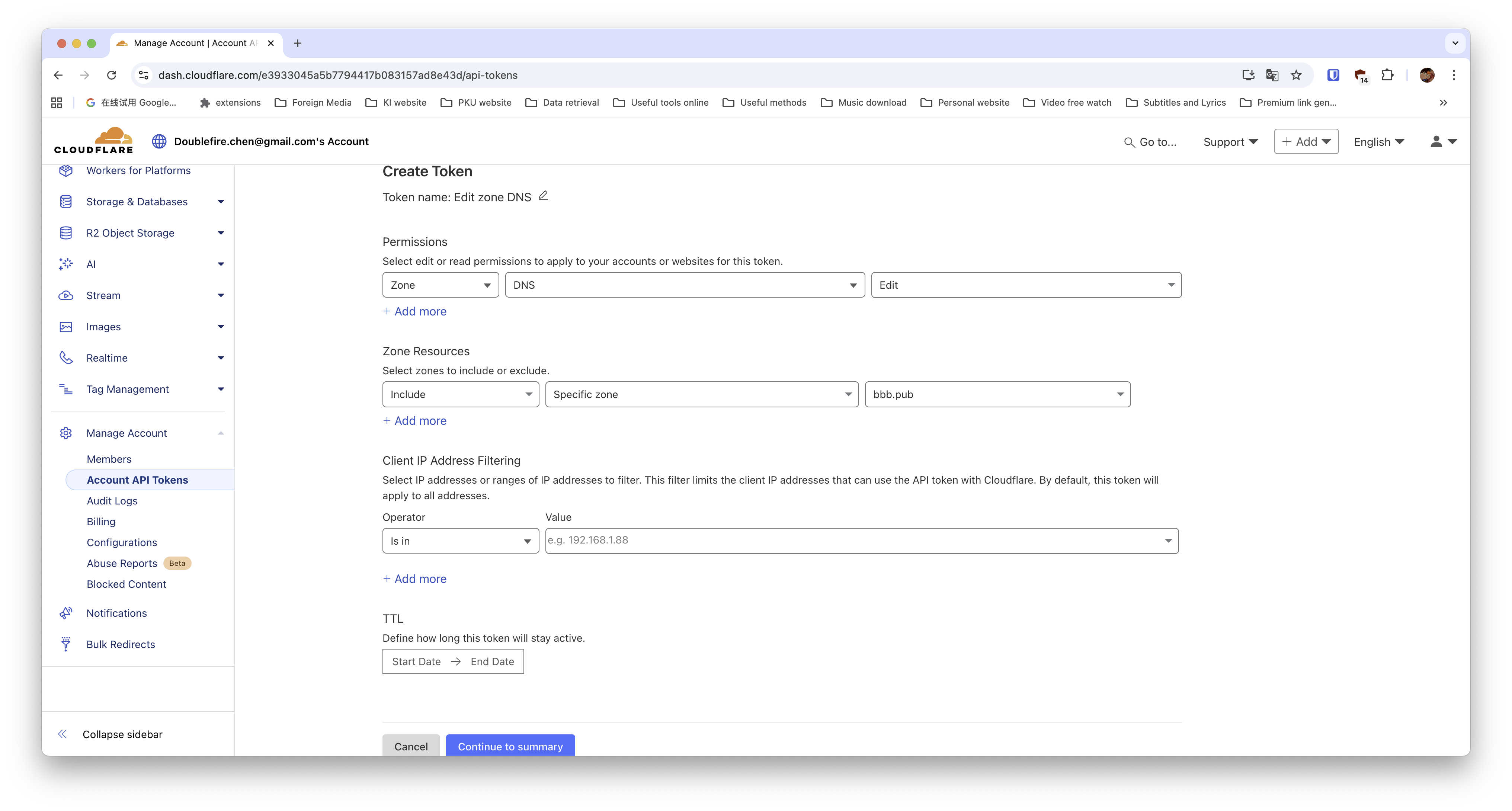The image size is (1512, 811).
Task: Click the Bulk Redirects icon
Action: (x=66, y=644)
